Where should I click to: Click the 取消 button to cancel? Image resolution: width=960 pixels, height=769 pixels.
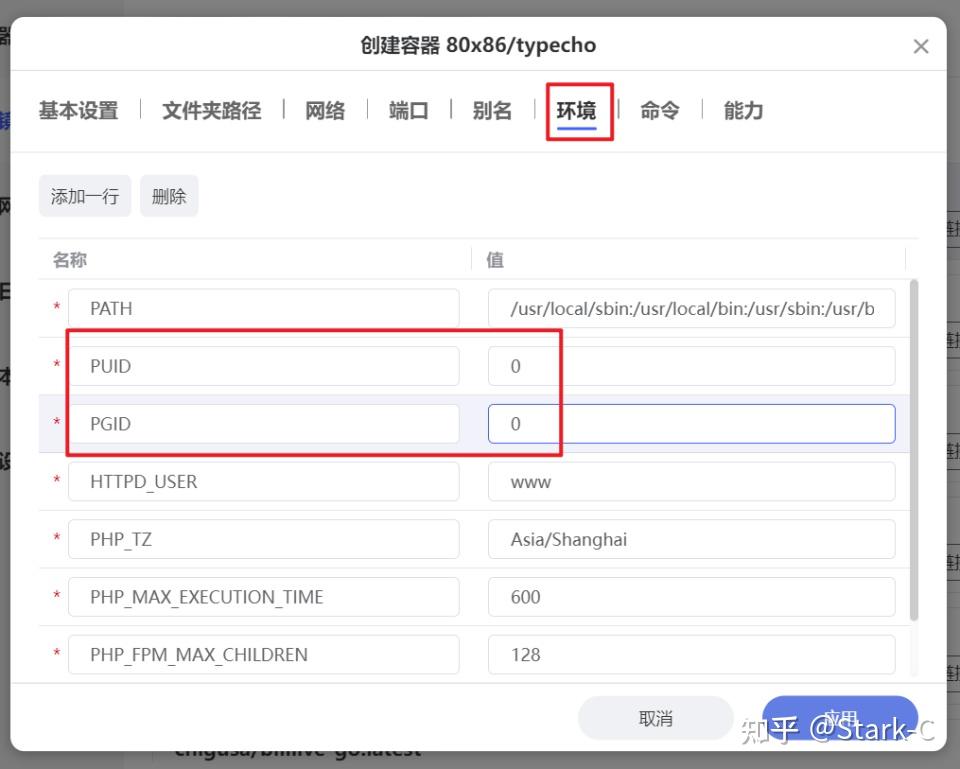[x=656, y=717]
